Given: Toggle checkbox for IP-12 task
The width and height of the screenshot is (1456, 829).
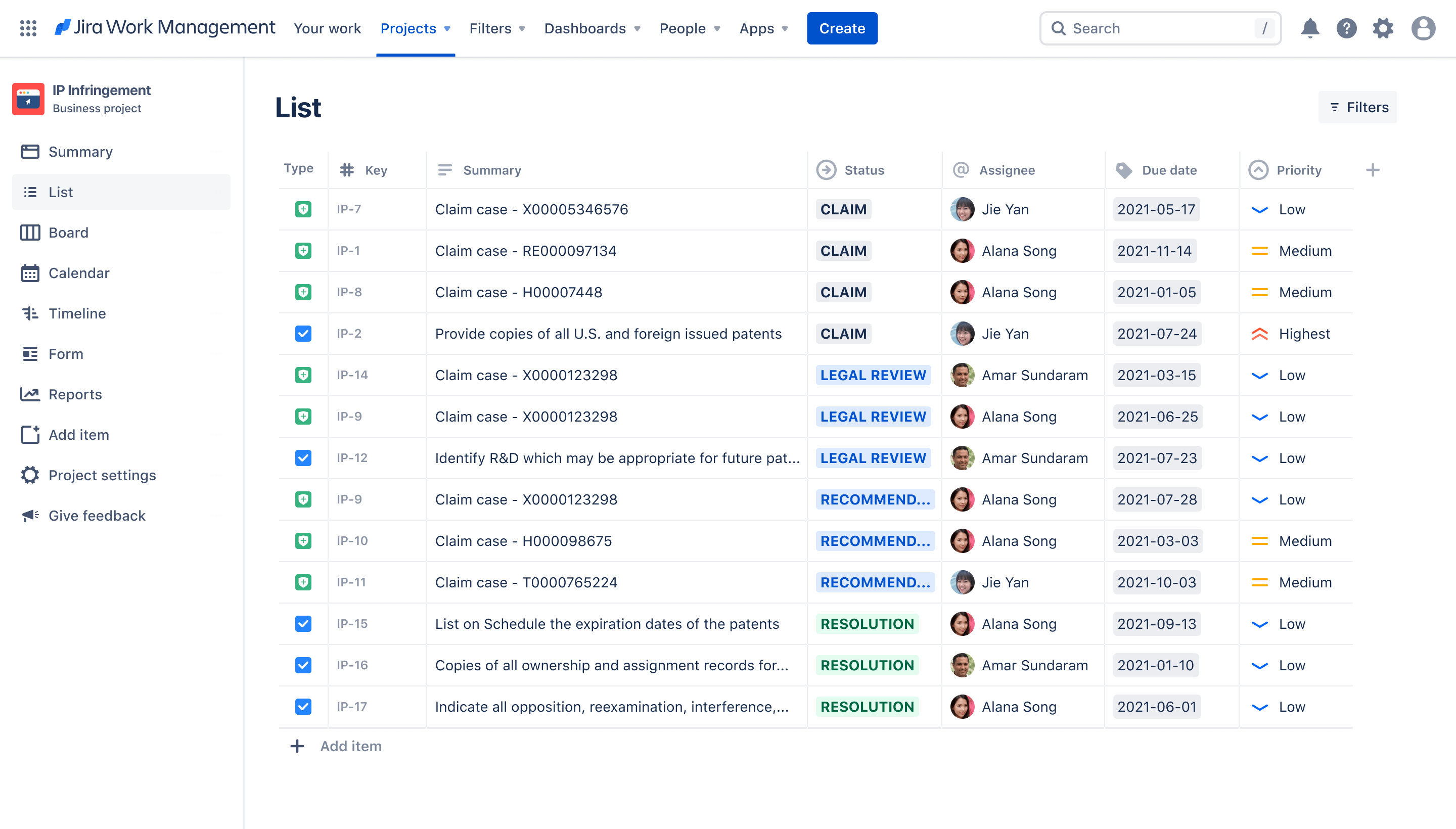Looking at the screenshot, I should [x=303, y=457].
